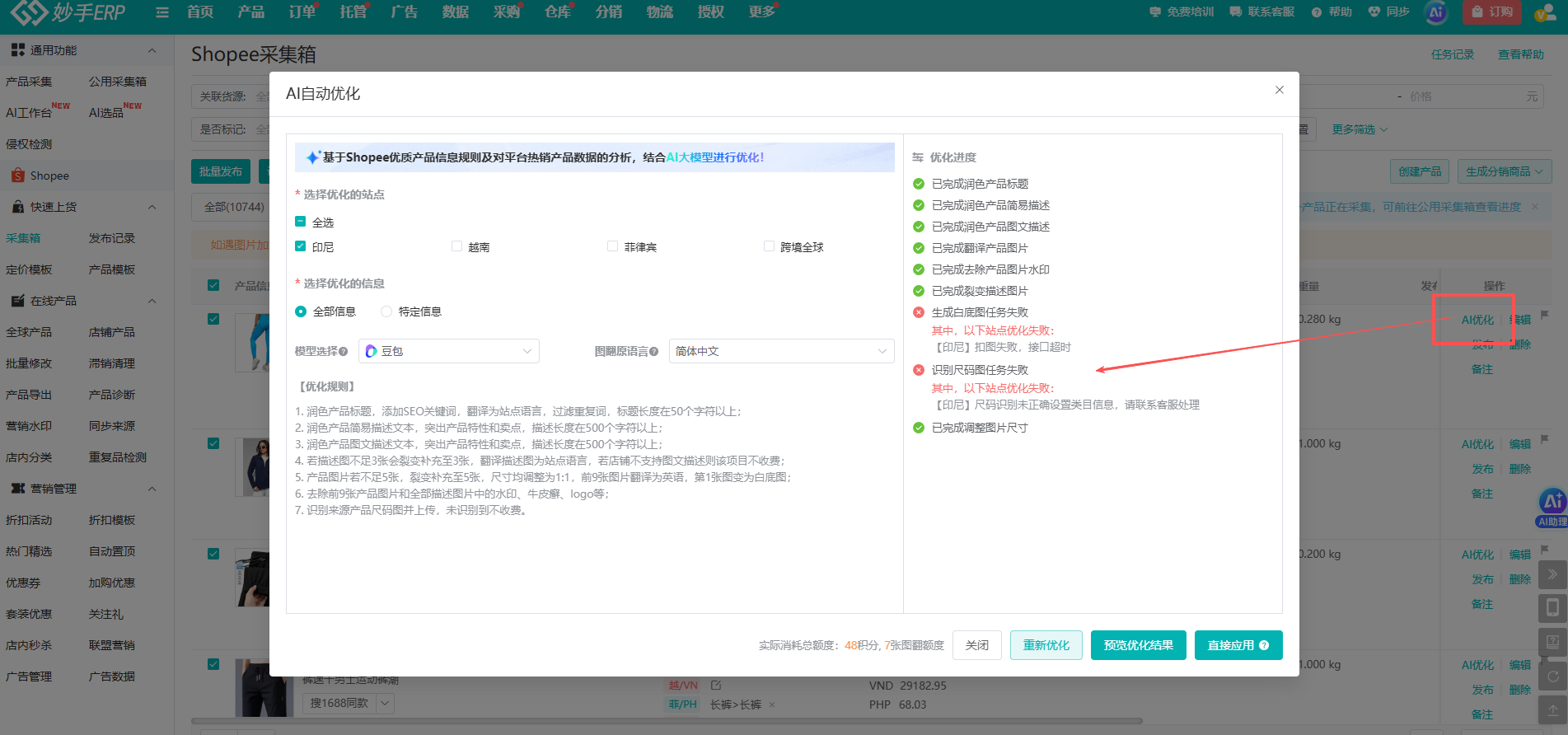Click the edit icon next to 越/VN
The height and width of the screenshot is (735, 1568).
[x=716, y=686]
